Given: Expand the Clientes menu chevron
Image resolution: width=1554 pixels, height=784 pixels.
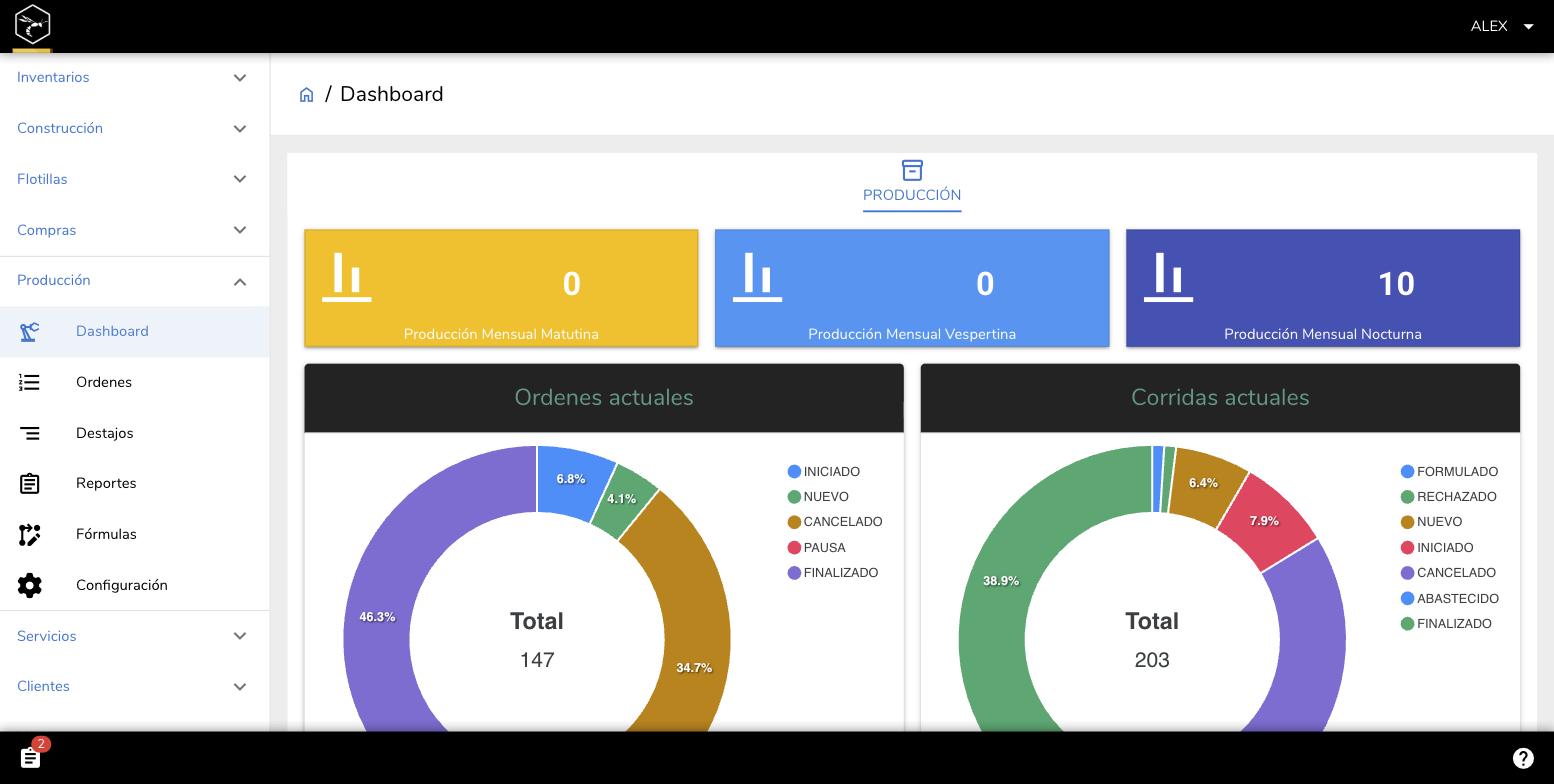Looking at the screenshot, I should click(240, 687).
